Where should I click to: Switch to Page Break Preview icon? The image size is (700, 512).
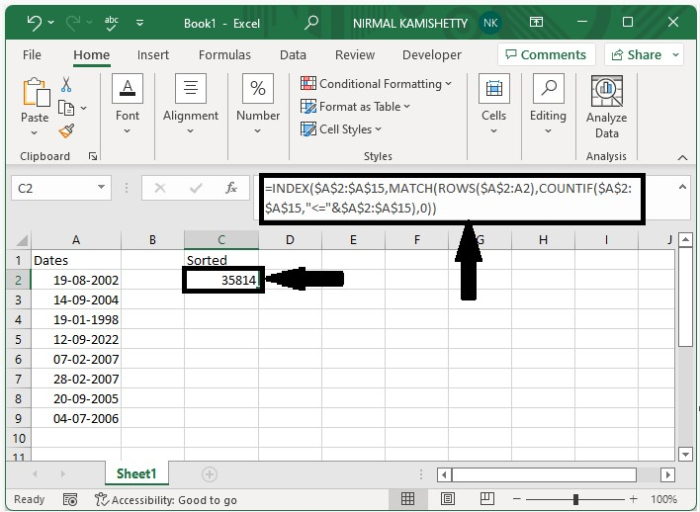click(x=487, y=499)
